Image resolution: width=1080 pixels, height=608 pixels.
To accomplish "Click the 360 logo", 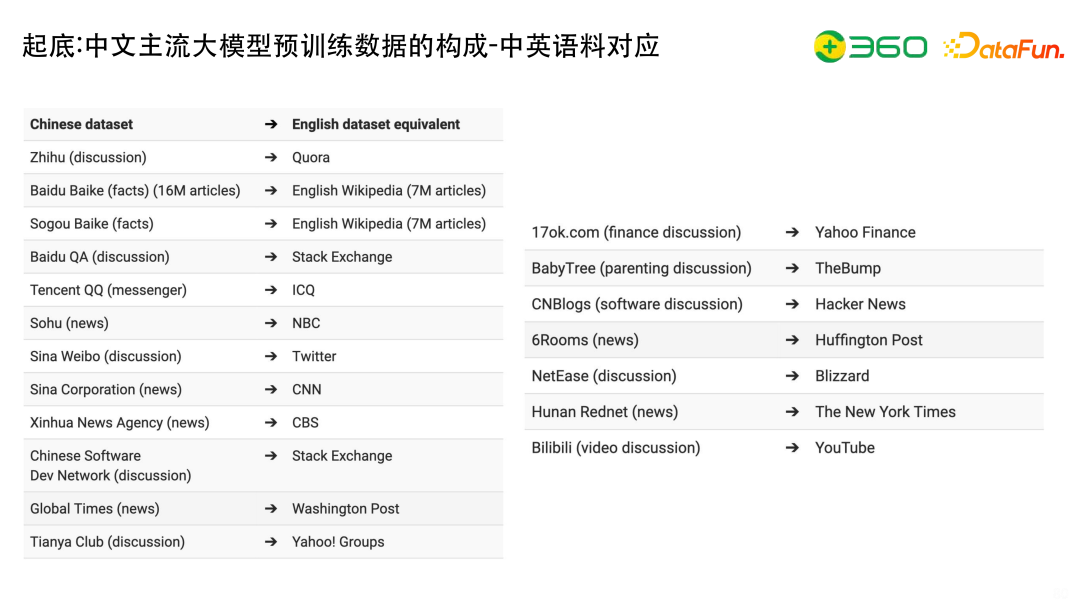I will pos(870,47).
